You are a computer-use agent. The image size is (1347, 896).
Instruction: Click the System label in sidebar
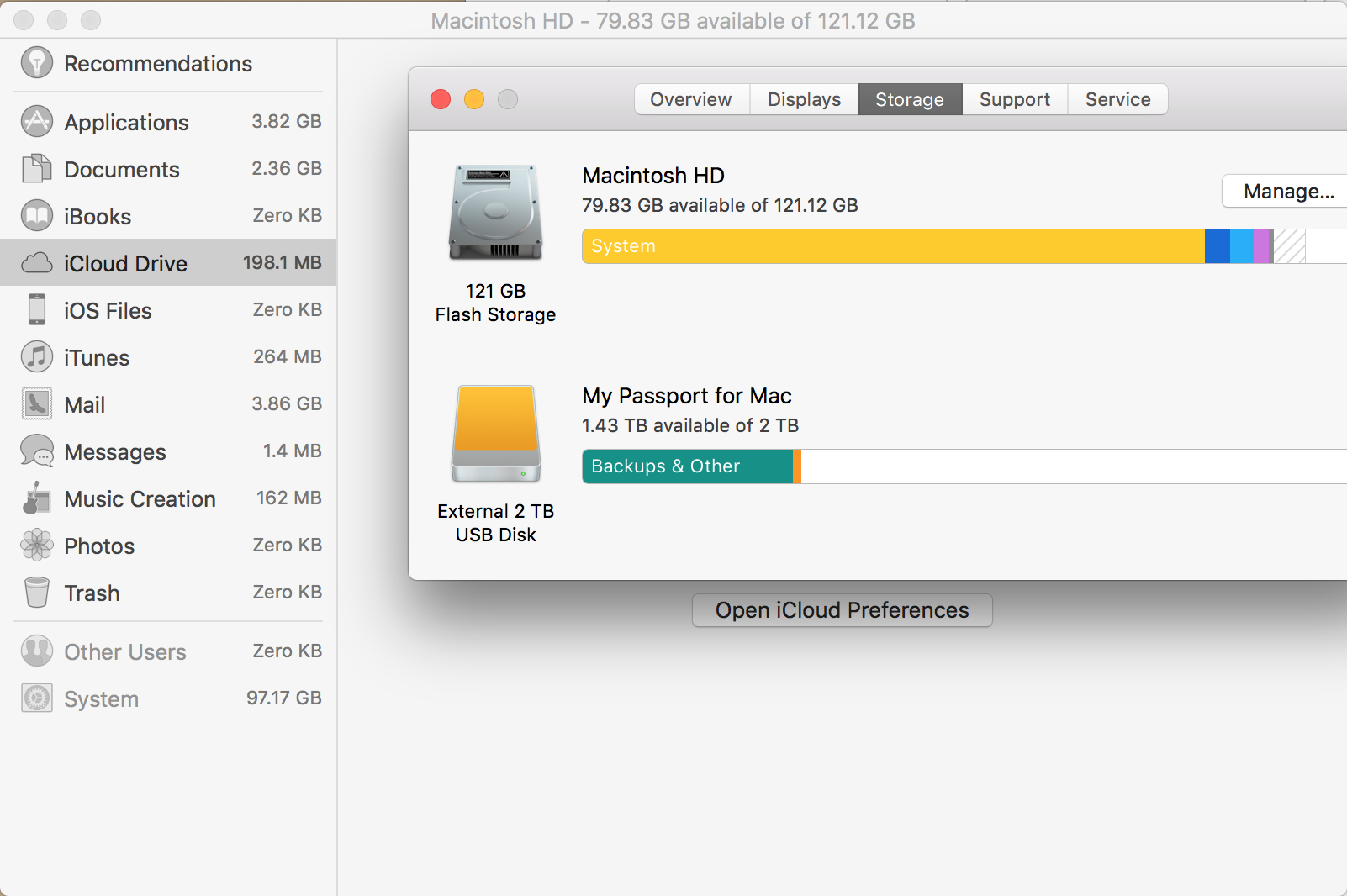pos(102,699)
